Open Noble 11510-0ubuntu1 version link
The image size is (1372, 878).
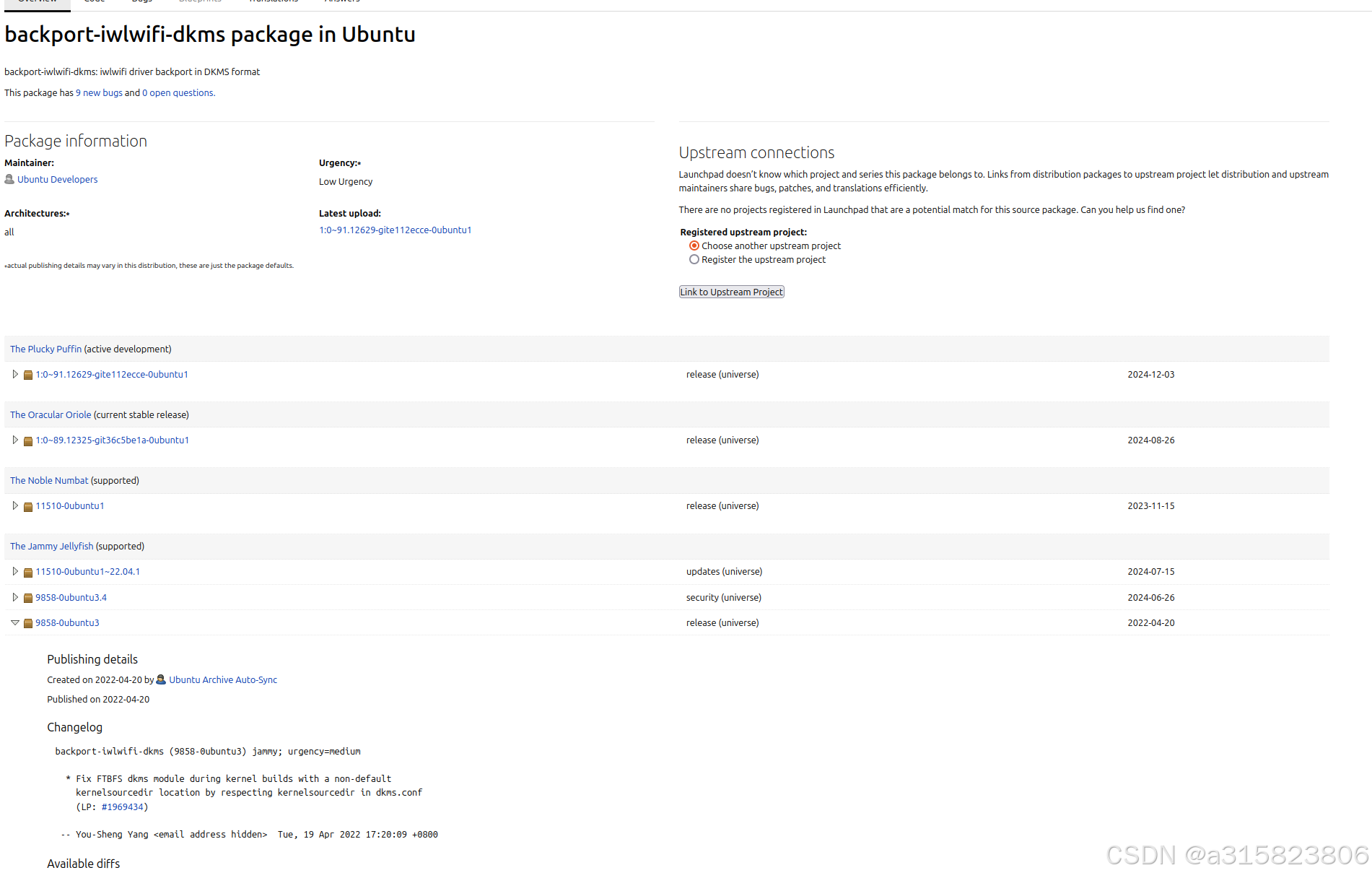click(x=70, y=505)
